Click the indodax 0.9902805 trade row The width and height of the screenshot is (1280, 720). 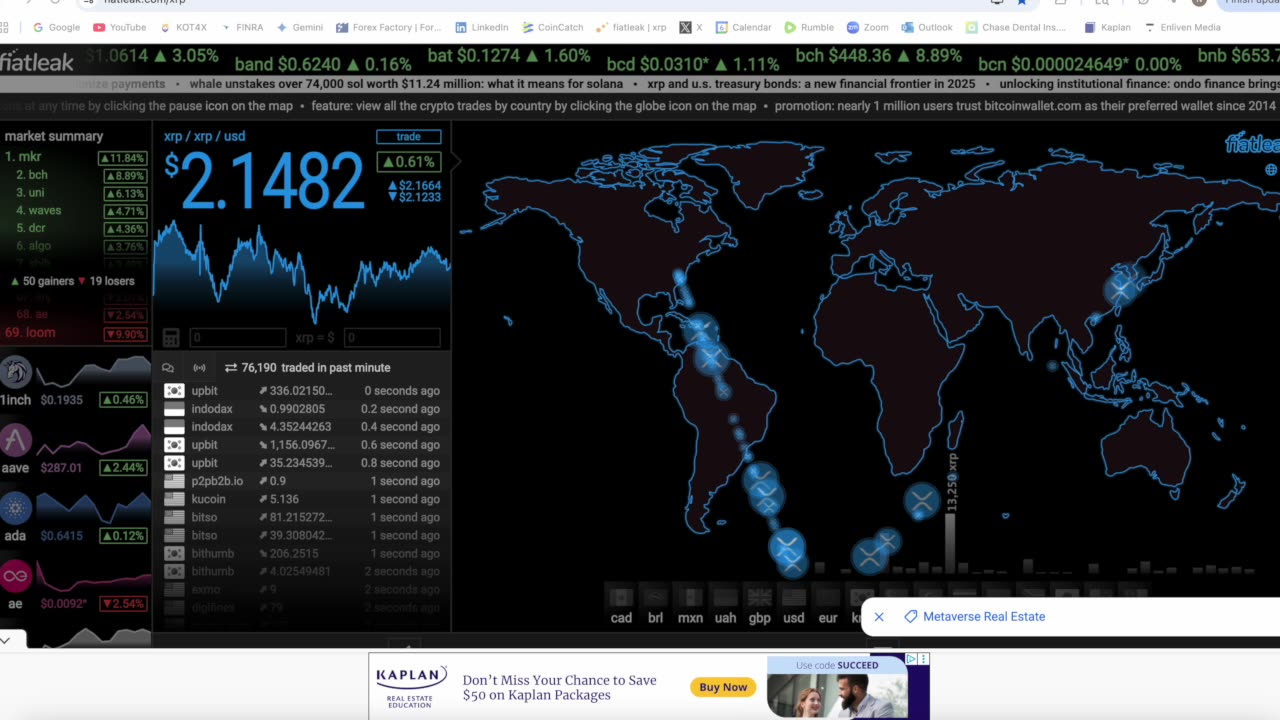tap(301, 409)
